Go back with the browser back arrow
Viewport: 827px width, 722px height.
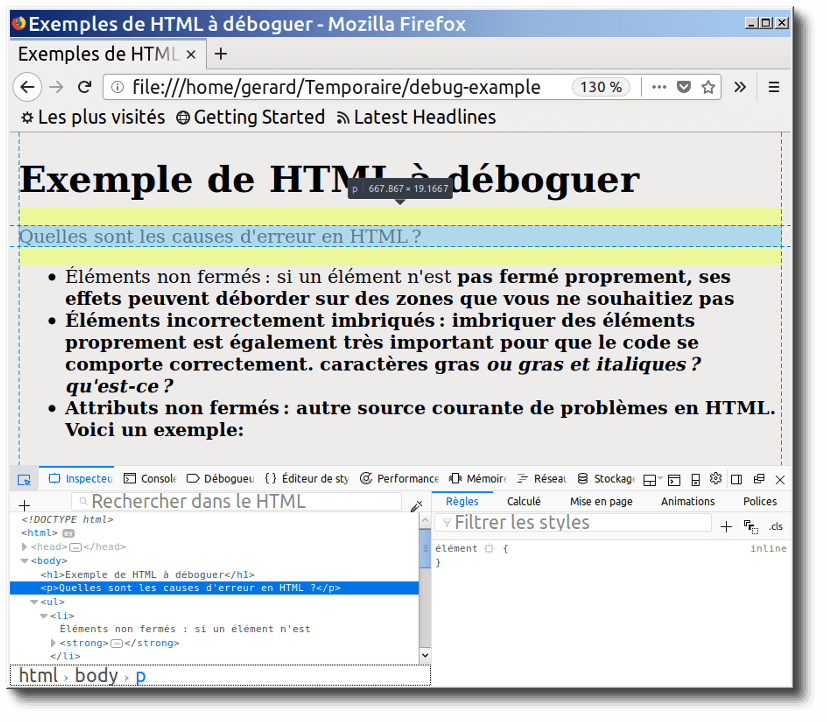click(27, 87)
